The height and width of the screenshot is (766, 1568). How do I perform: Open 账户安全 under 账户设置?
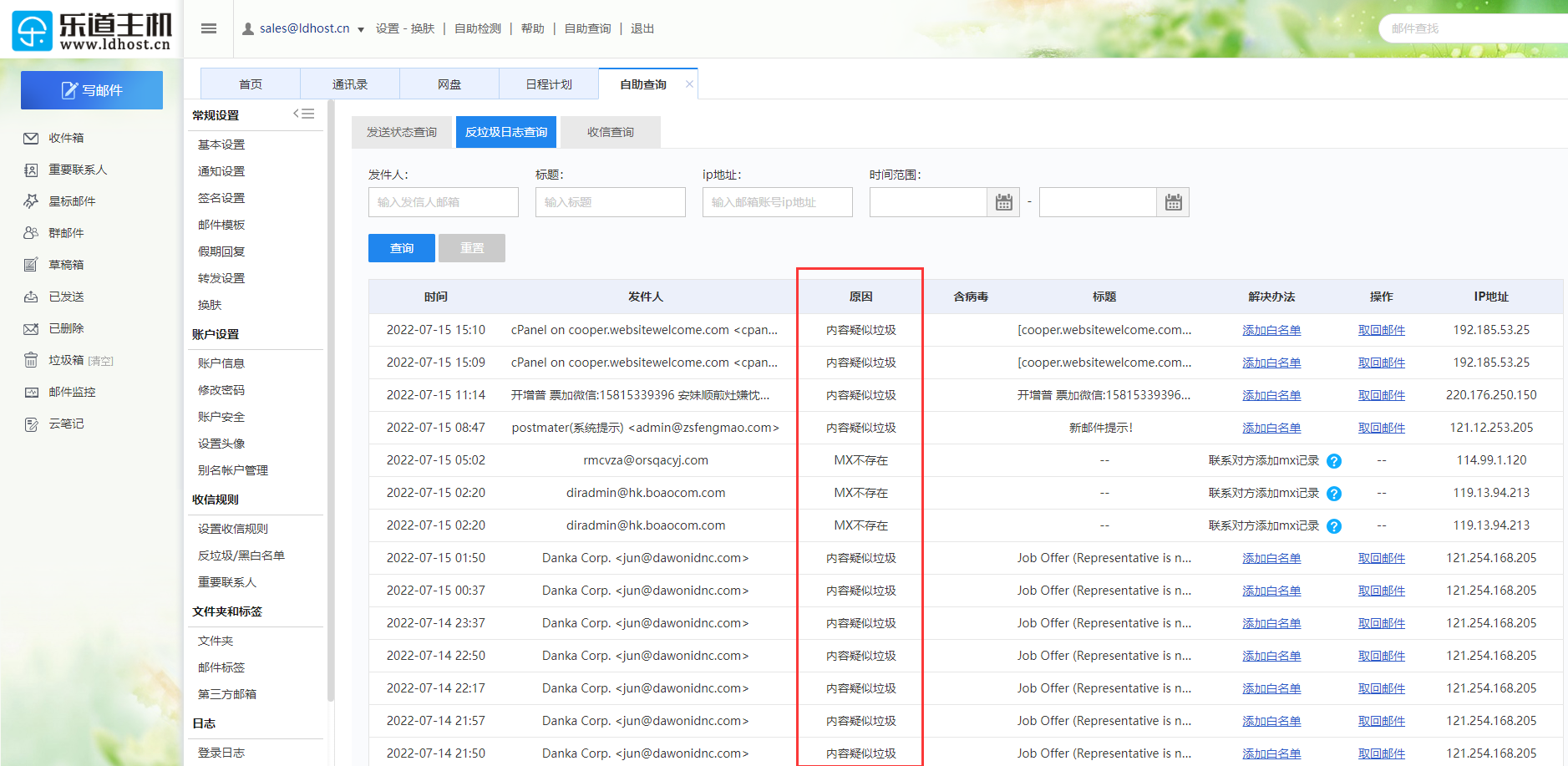click(x=221, y=417)
